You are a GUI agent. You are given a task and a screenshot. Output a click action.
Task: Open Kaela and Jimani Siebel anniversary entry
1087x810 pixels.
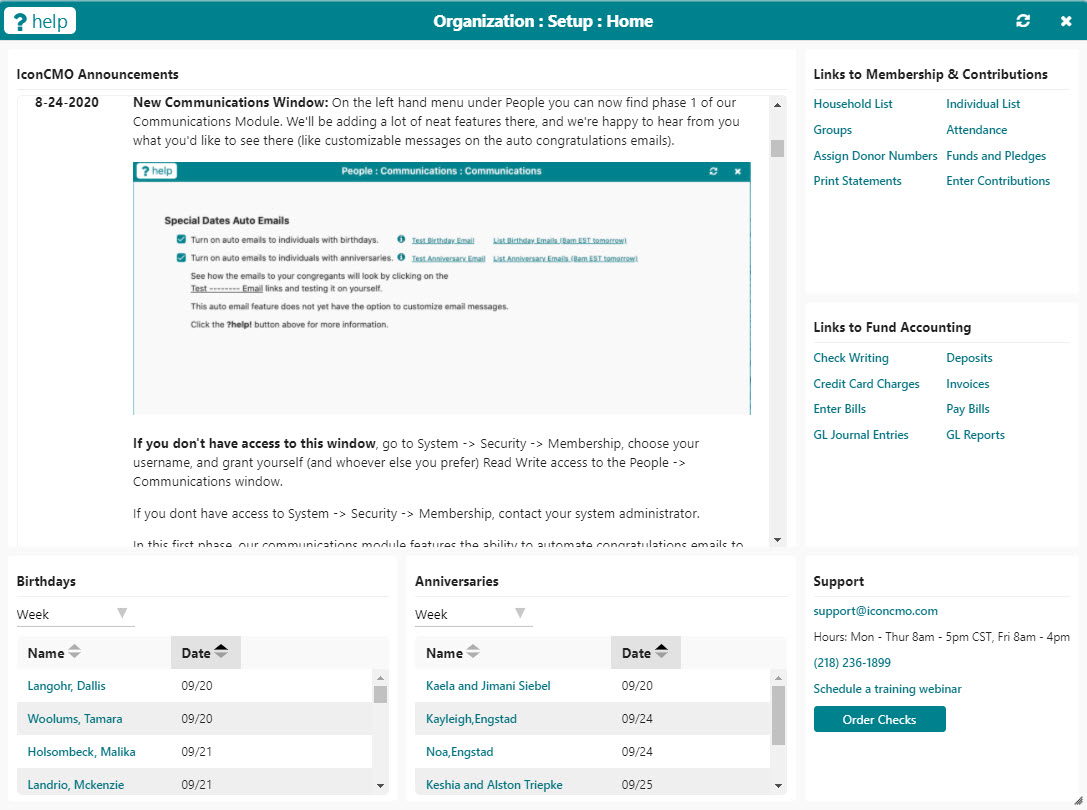click(x=488, y=686)
